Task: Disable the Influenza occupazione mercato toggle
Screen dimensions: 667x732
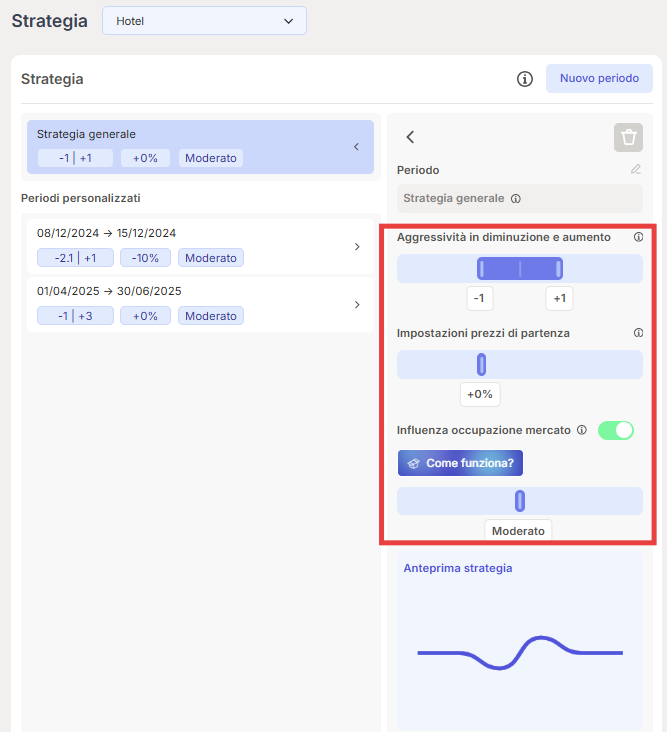Action: point(616,430)
